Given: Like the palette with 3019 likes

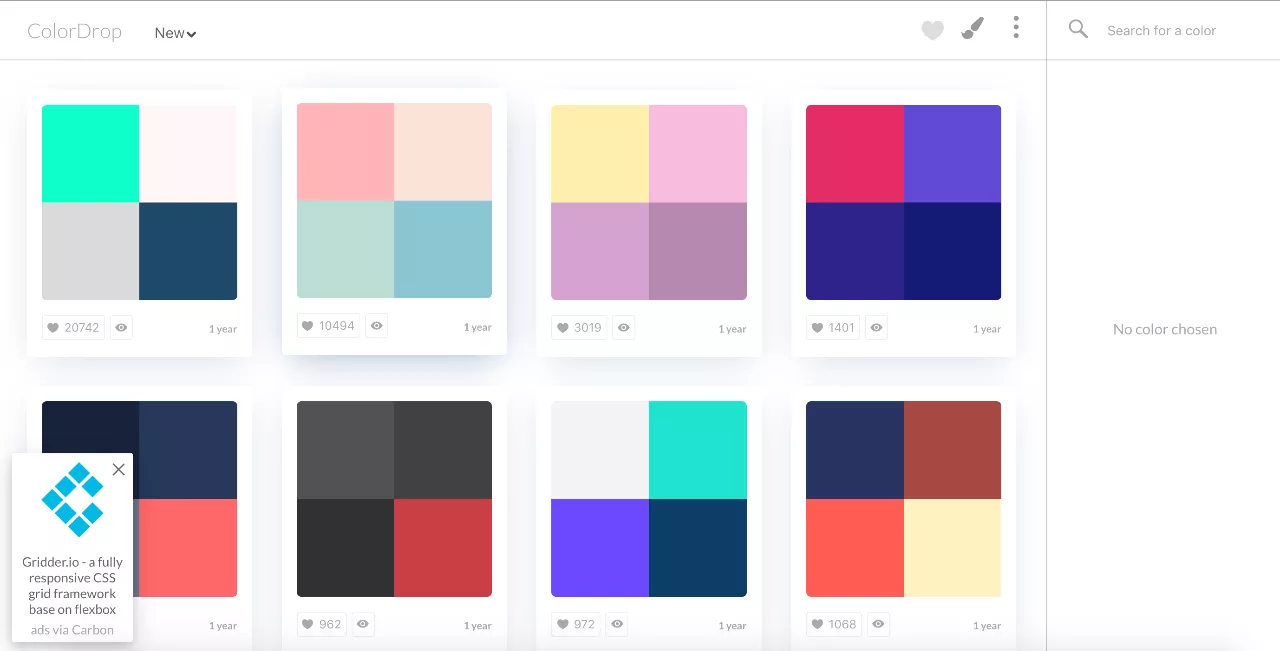Looking at the screenshot, I should [x=580, y=327].
